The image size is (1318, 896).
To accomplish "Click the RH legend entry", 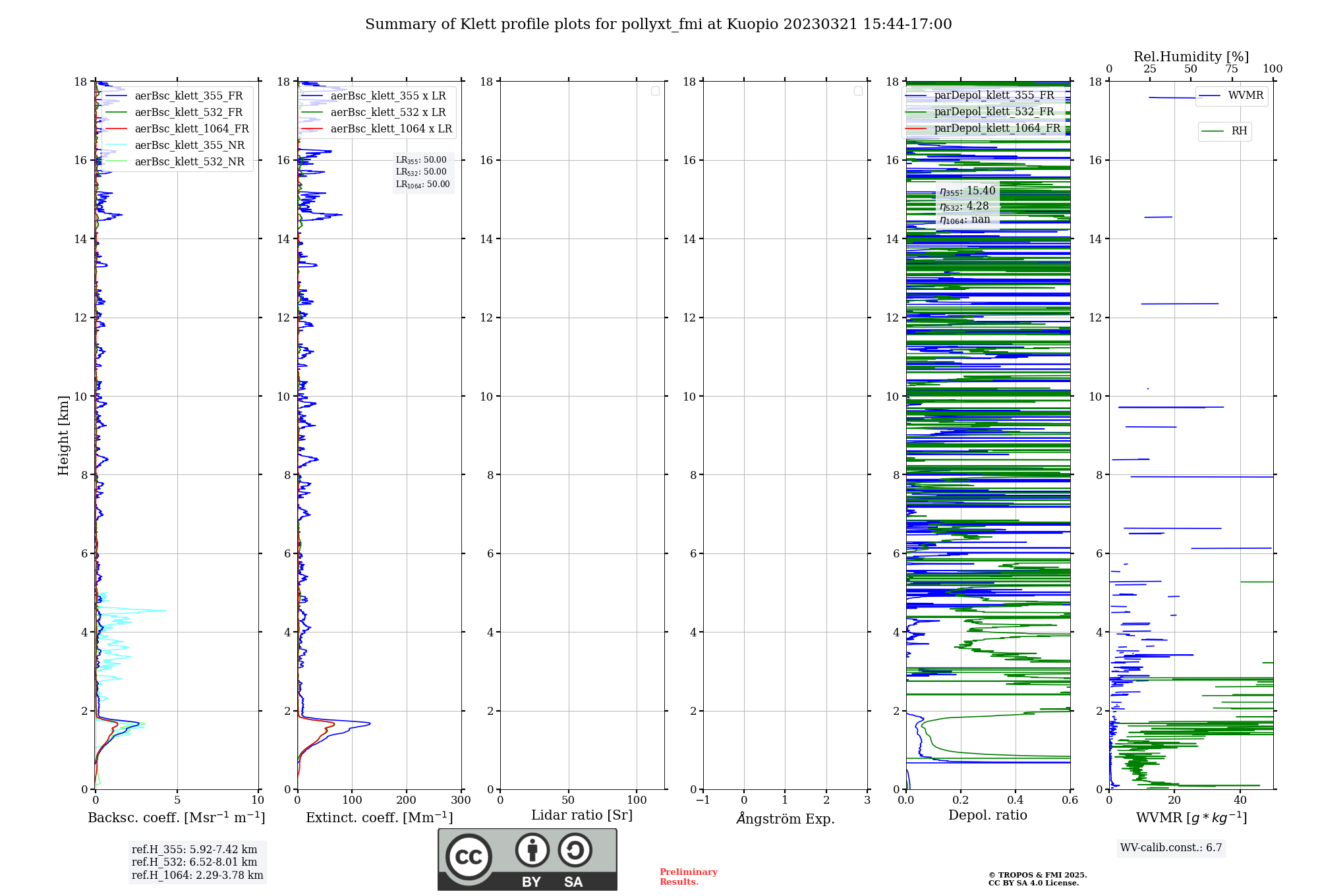I will pyautogui.click(x=1224, y=131).
